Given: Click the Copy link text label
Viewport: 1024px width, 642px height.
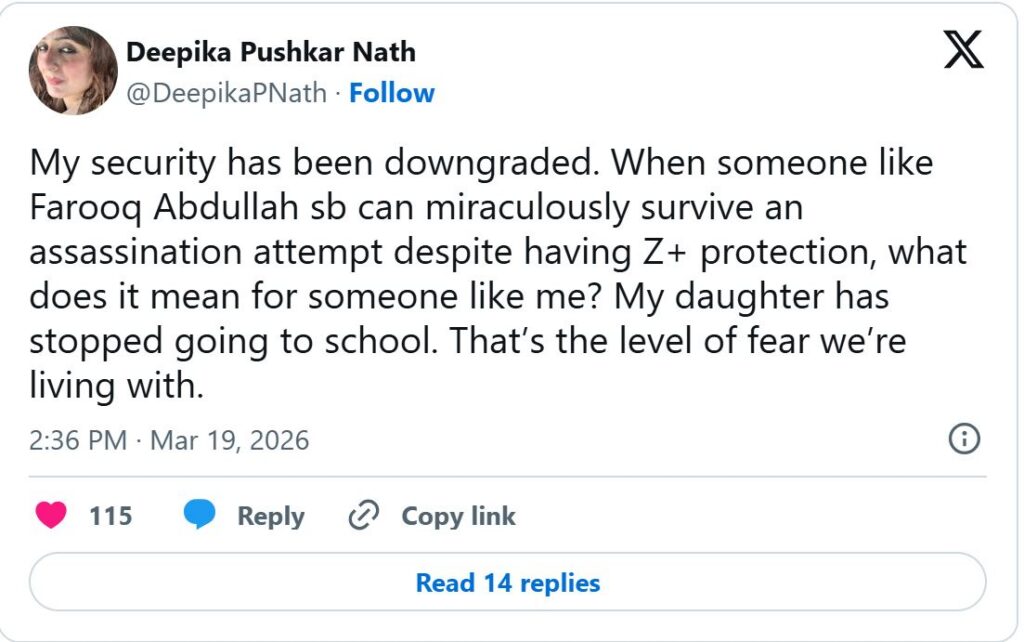Looking at the screenshot, I should [458, 516].
